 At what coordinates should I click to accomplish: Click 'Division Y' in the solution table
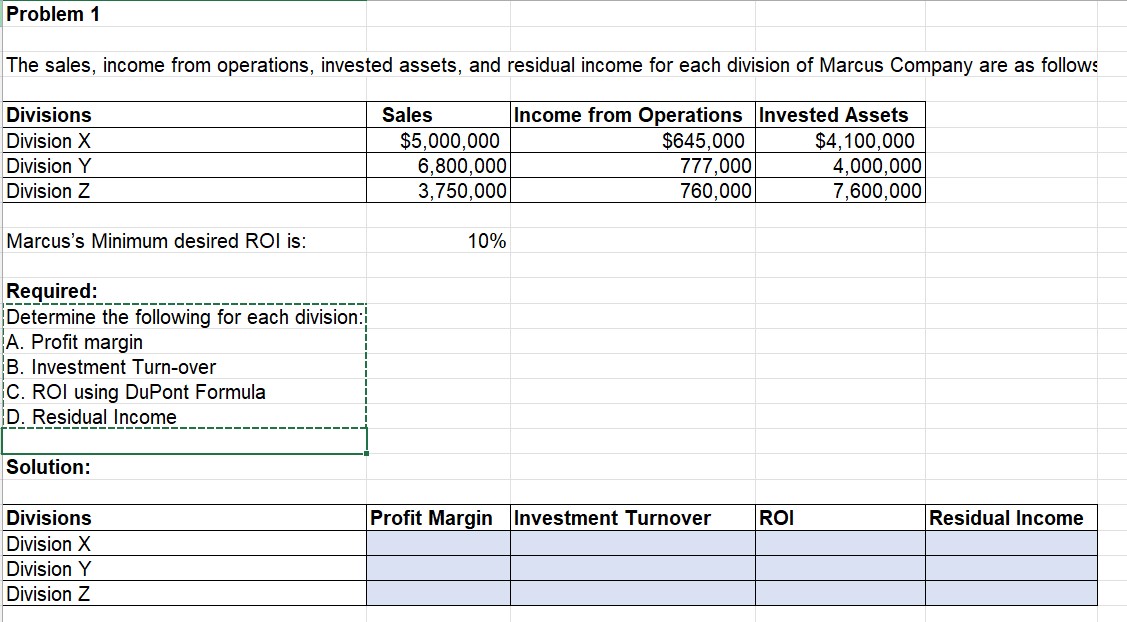[x=184, y=568]
